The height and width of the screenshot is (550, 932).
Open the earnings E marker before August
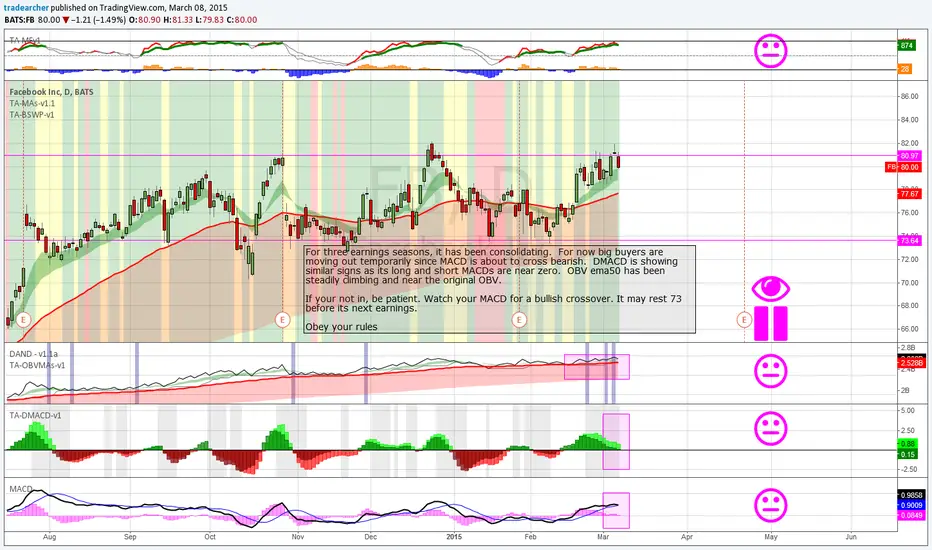click(23, 320)
